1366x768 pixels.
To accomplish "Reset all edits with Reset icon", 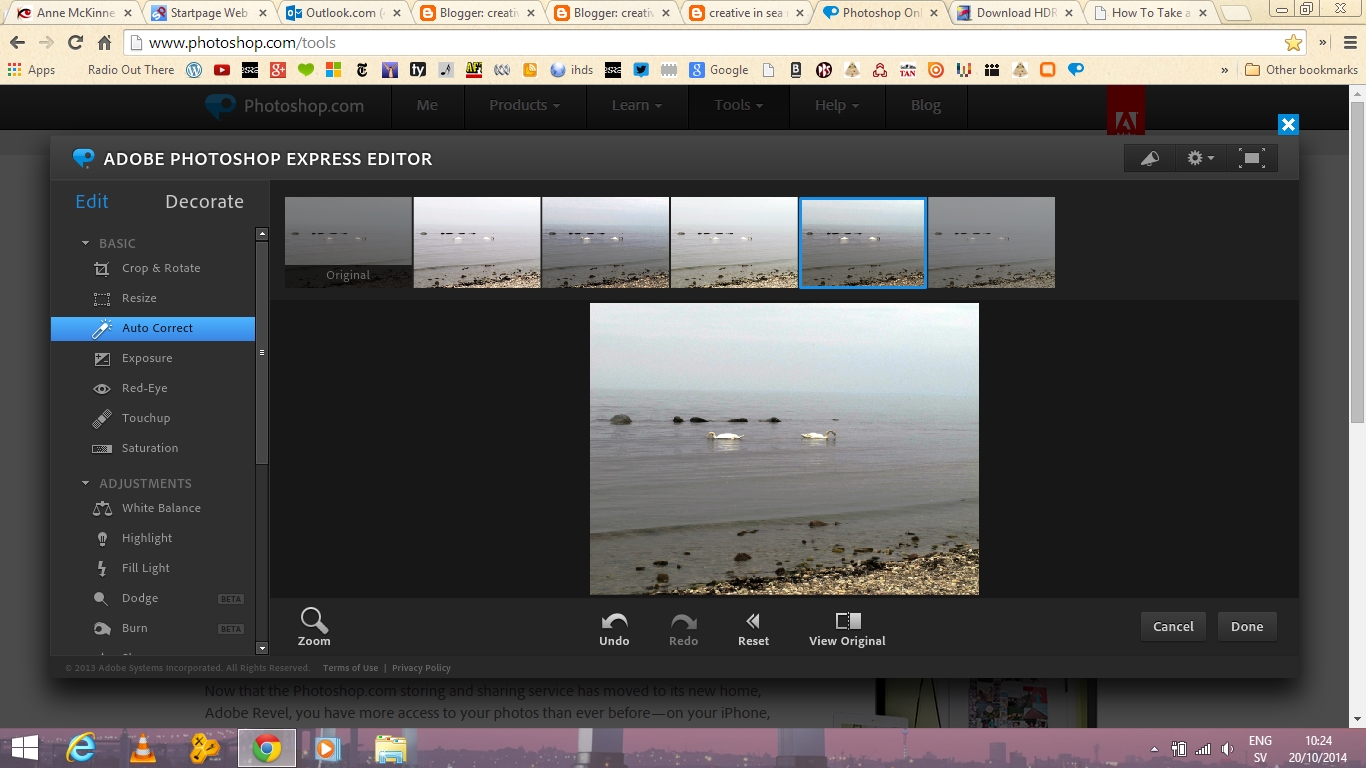I will coord(753,629).
